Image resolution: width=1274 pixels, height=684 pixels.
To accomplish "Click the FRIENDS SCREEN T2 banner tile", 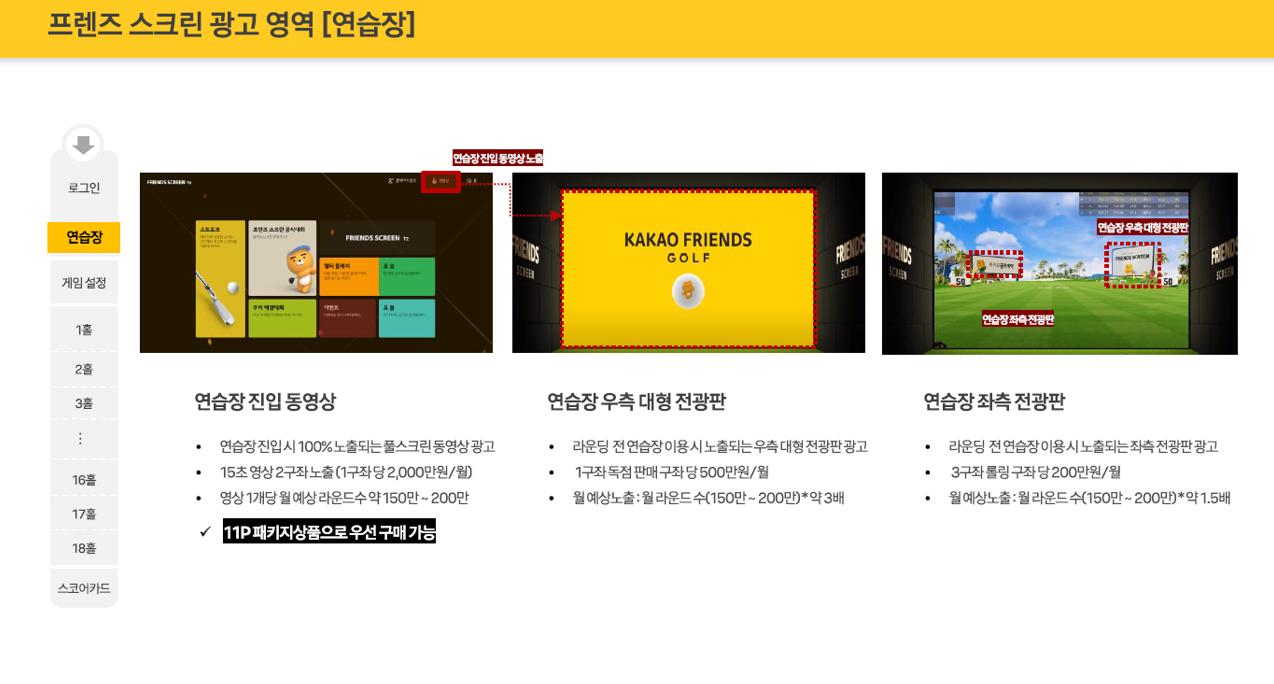I will [378, 238].
